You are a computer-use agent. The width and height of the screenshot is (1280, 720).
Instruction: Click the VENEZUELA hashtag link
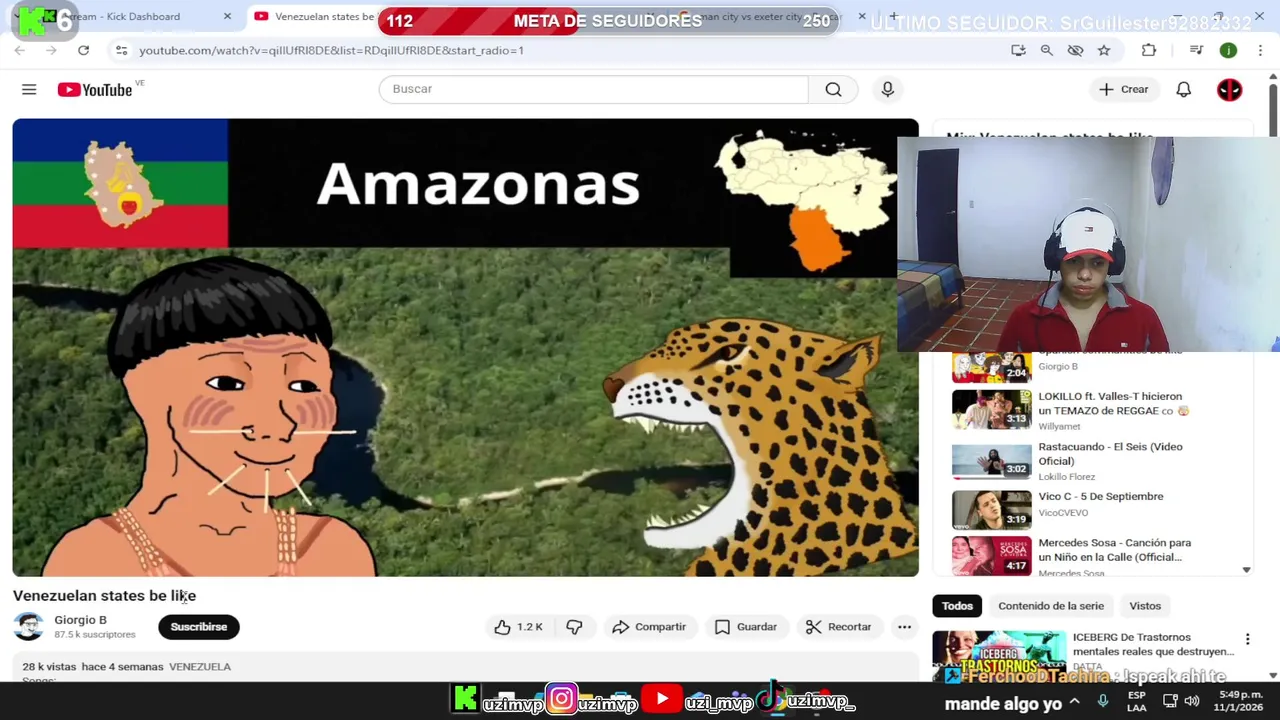click(x=200, y=667)
